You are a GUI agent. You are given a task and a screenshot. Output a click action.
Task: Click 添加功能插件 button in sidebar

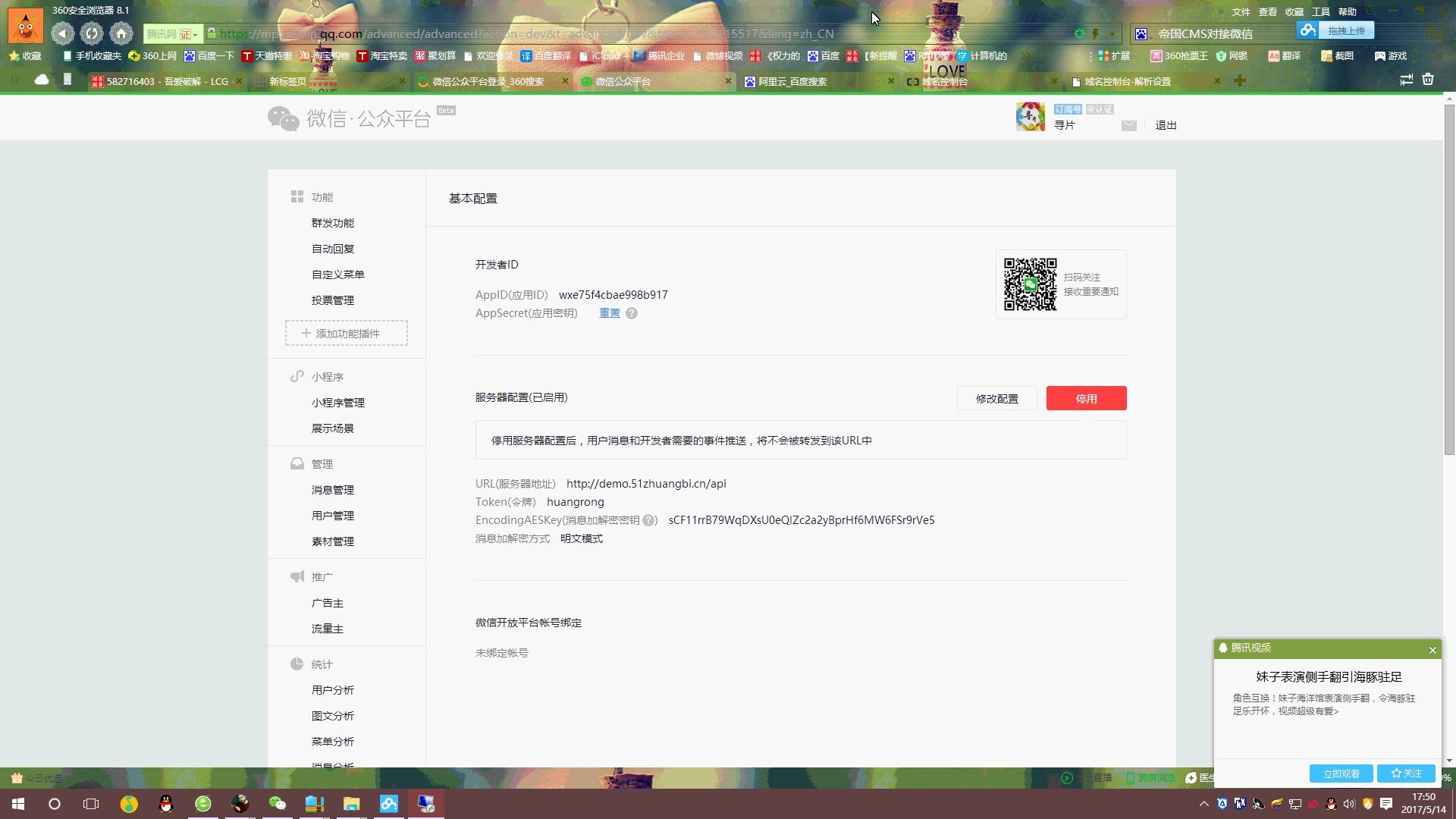tap(347, 334)
